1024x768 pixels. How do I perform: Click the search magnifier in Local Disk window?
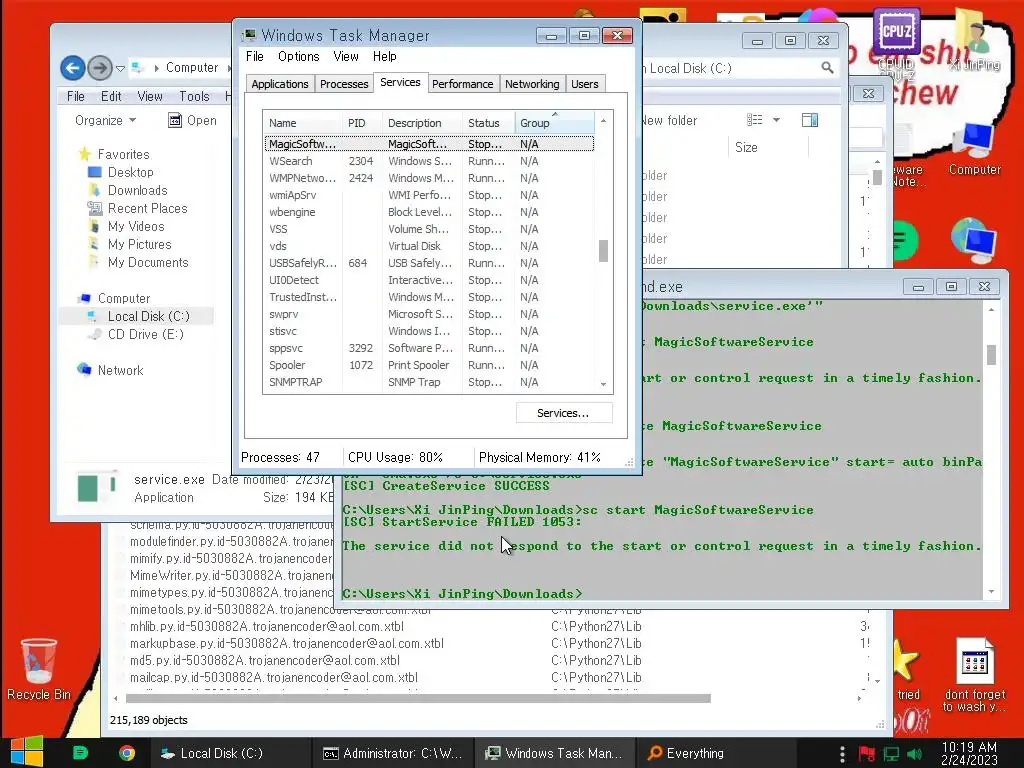(827, 67)
